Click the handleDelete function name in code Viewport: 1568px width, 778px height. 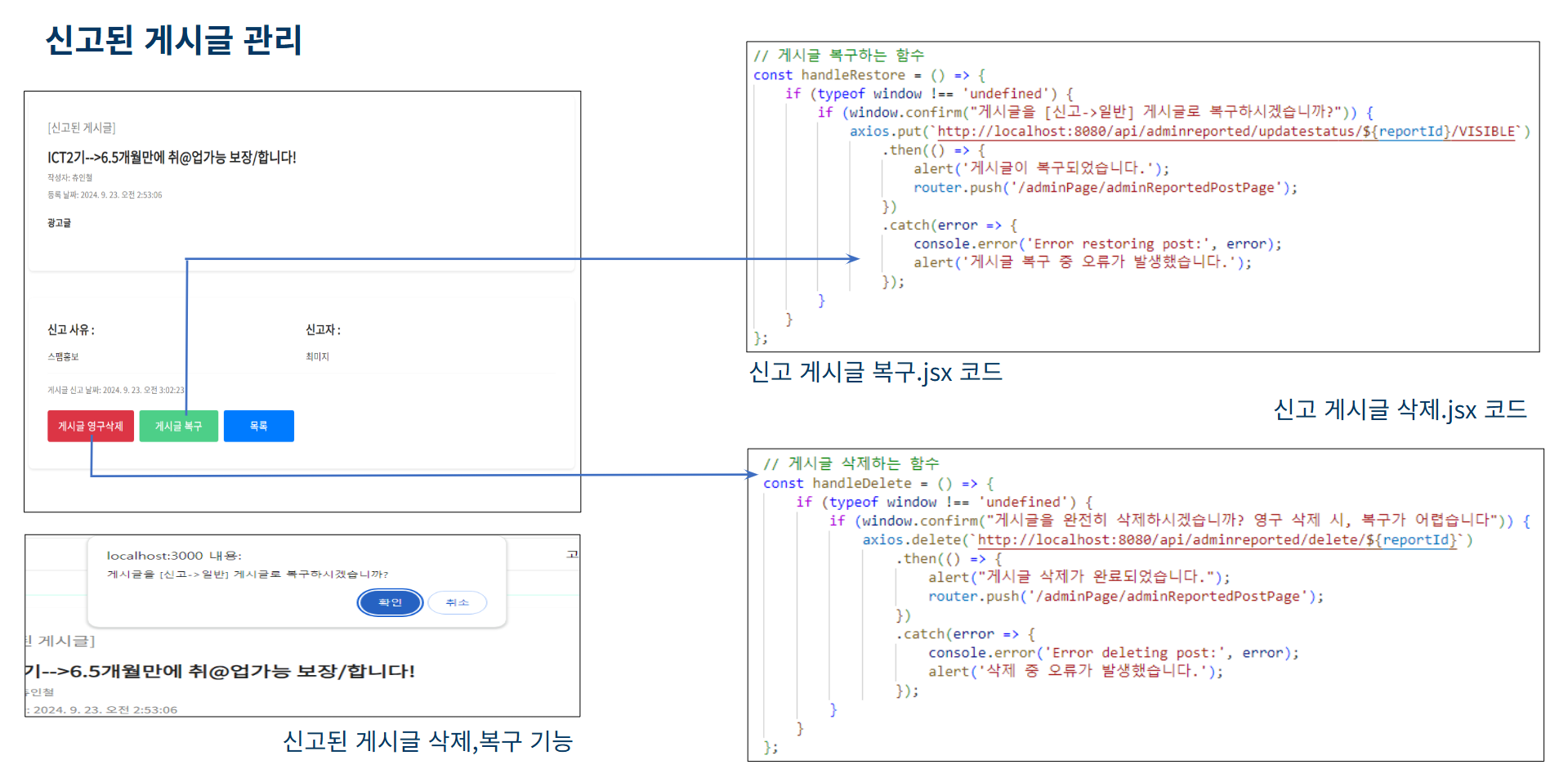(x=861, y=484)
